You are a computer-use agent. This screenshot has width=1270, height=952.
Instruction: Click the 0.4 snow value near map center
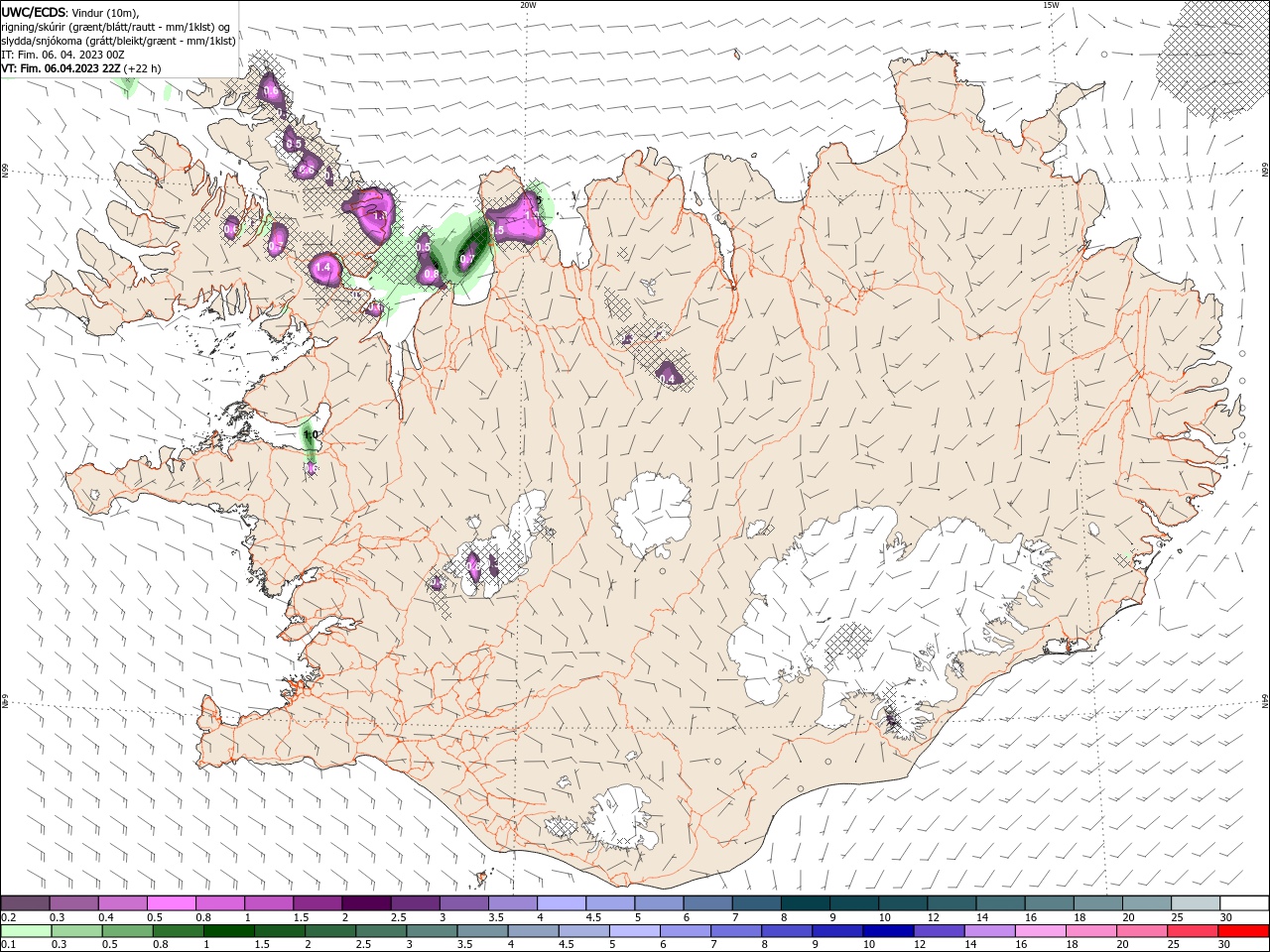(x=667, y=379)
